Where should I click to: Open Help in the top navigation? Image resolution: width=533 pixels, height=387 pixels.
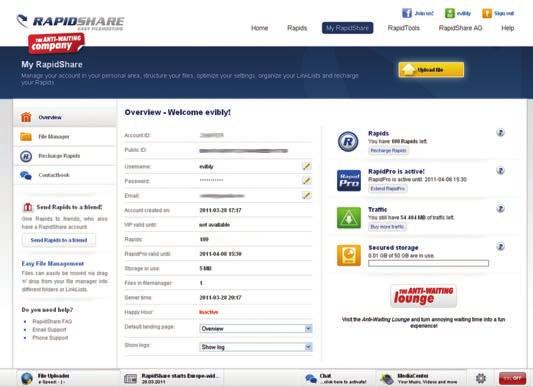click(x=508, y=28)
